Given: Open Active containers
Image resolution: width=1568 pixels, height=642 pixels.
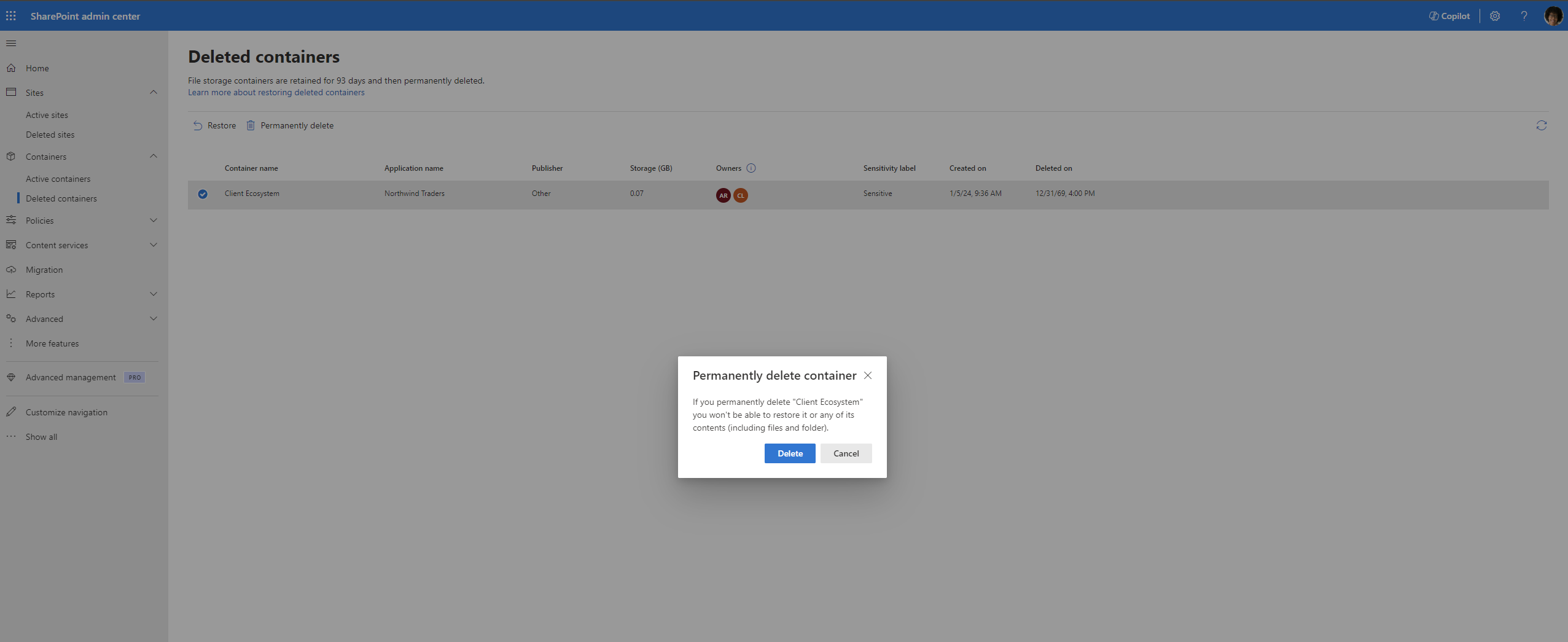Looking at the screenshot, I should (x=58, y=179).
